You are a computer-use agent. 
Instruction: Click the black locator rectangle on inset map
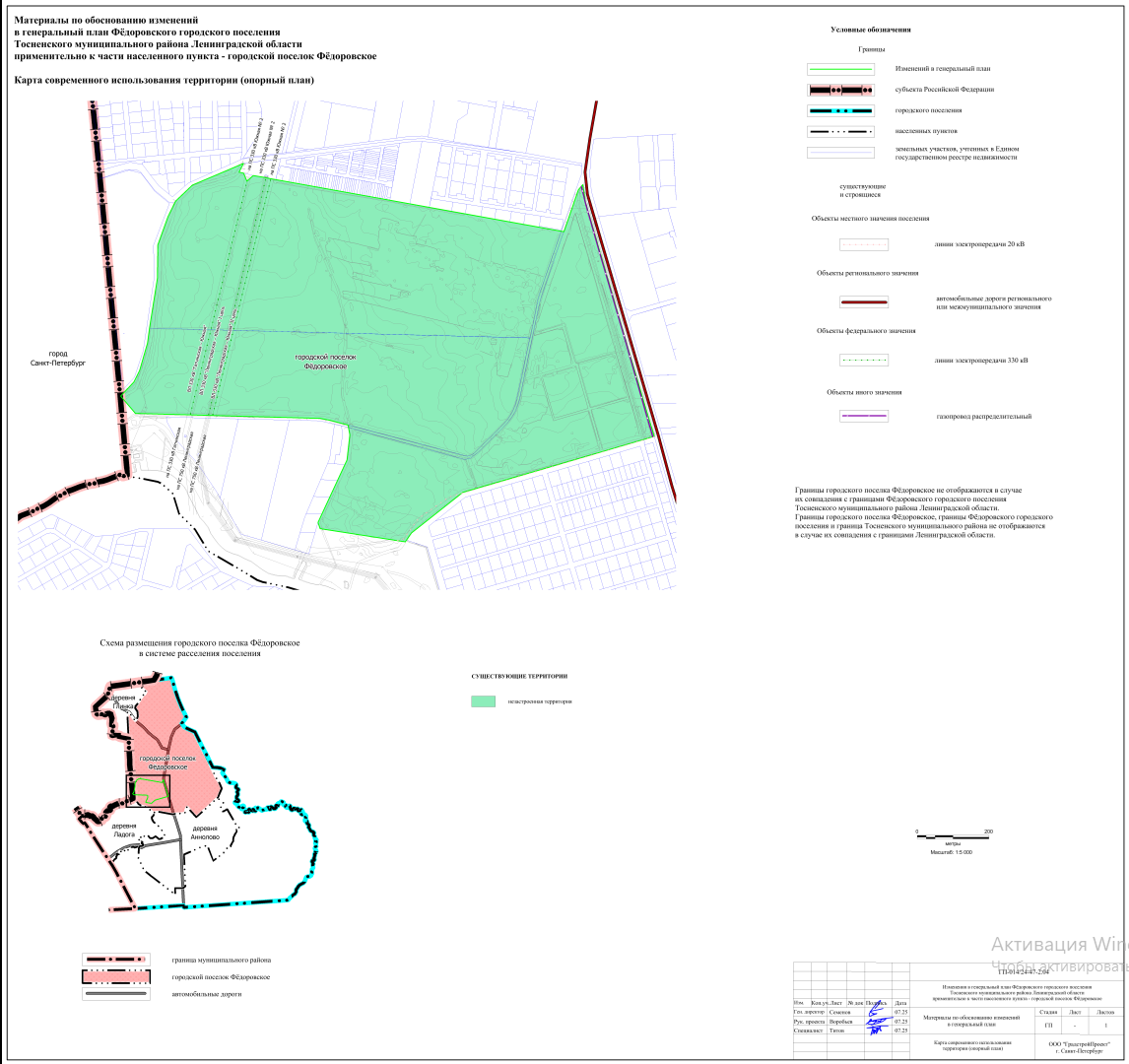coord(148,792)
